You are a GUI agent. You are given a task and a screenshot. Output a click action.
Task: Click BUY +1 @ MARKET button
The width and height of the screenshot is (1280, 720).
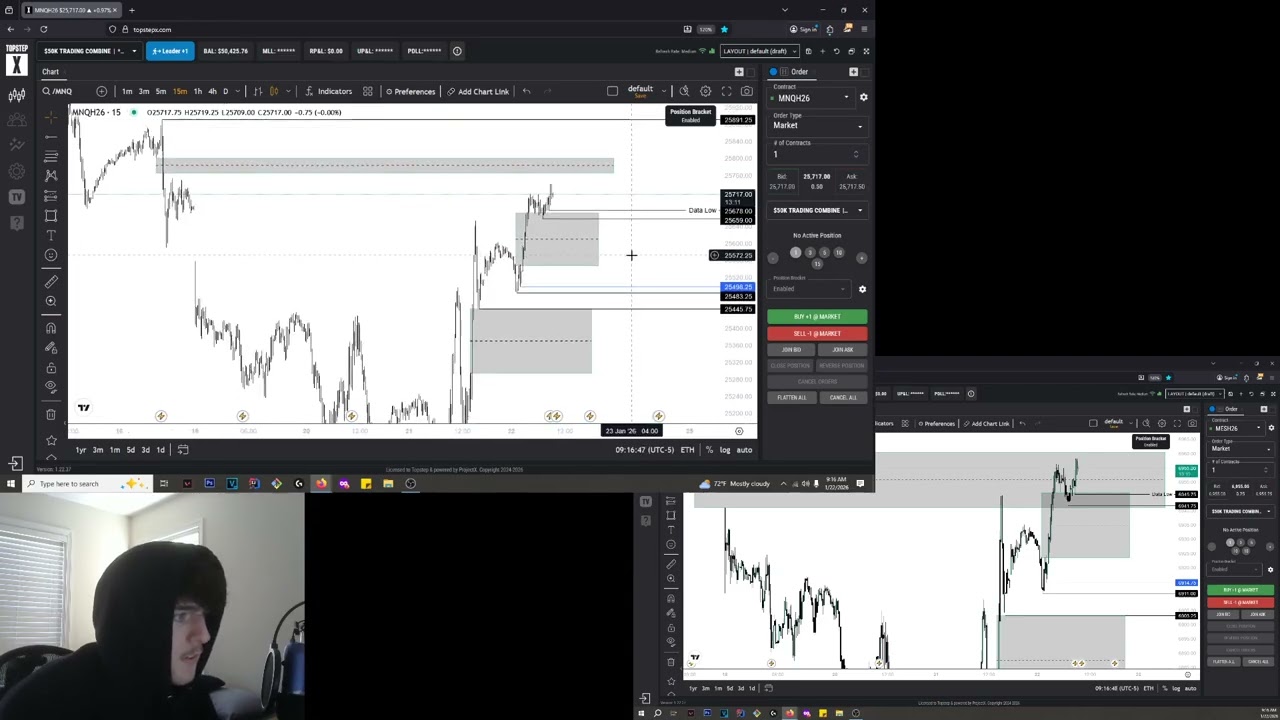817,317
